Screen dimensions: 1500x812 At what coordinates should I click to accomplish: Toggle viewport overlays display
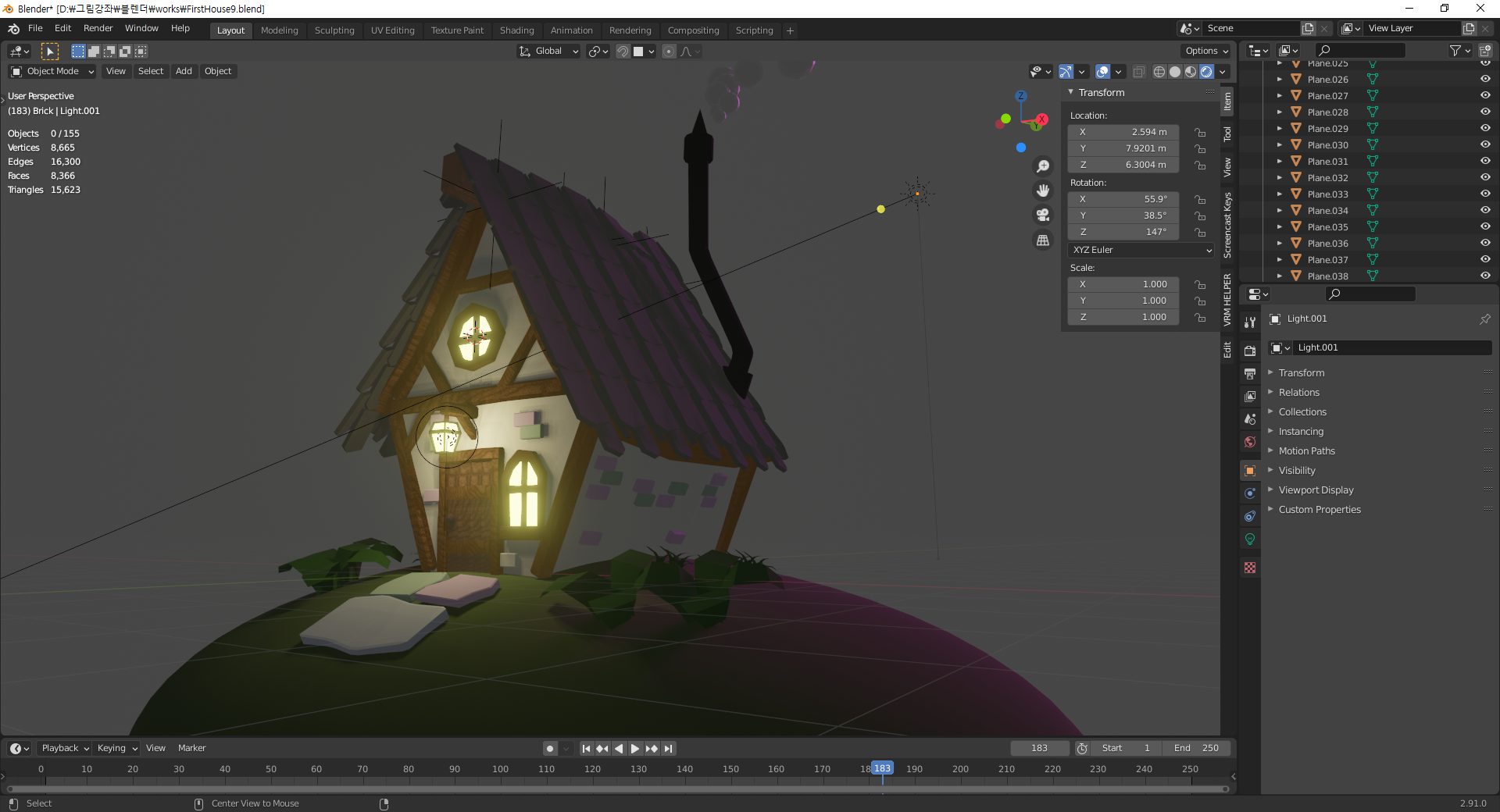click(1102, 72)
